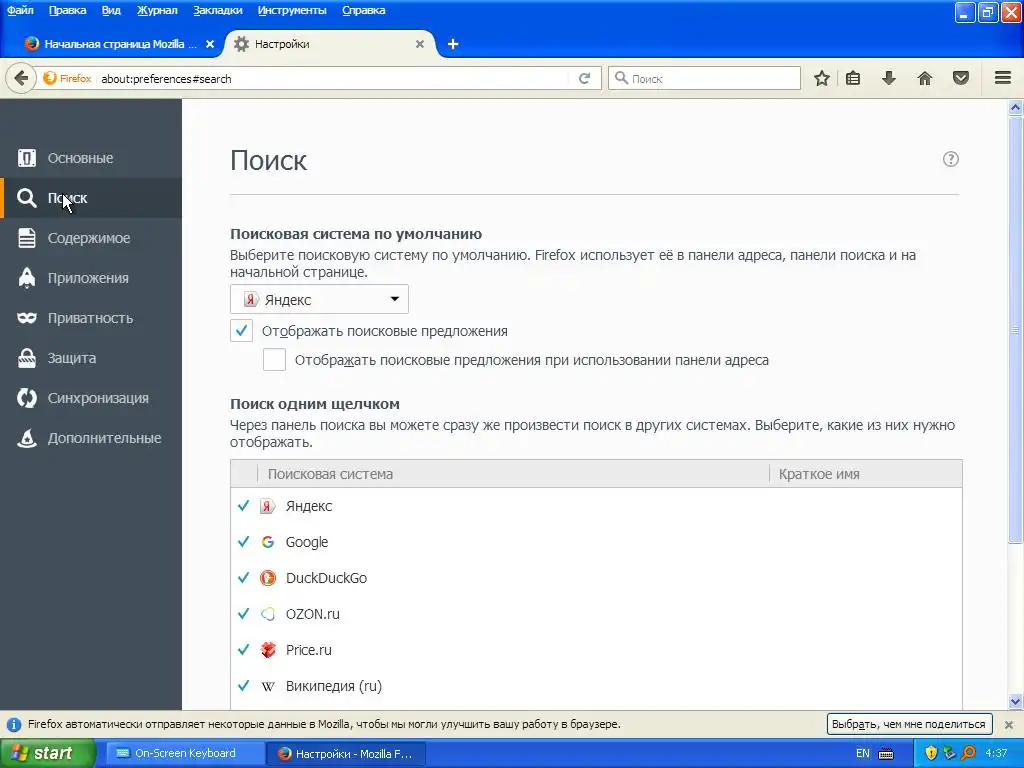
Task: Click scrollbar up arrow
Action: 1016,108
